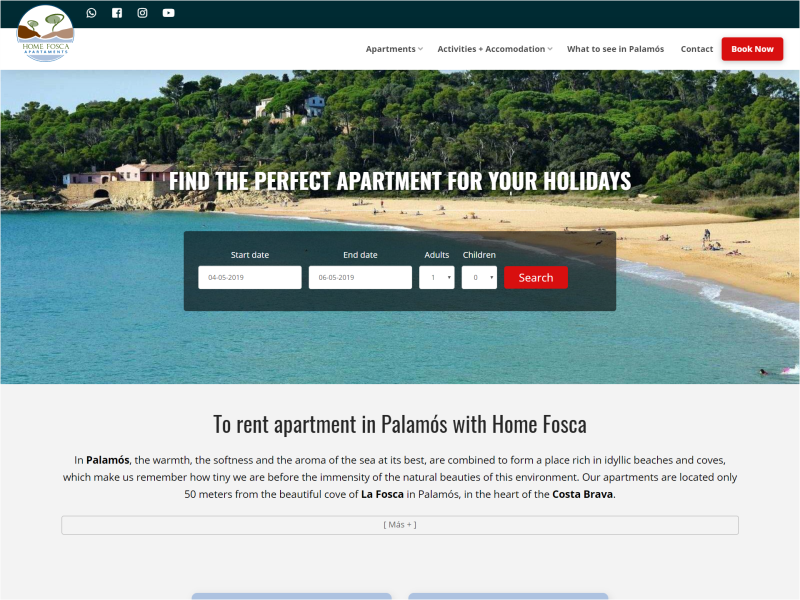
Task: Open the Facebook page icon
Action: 117,13
